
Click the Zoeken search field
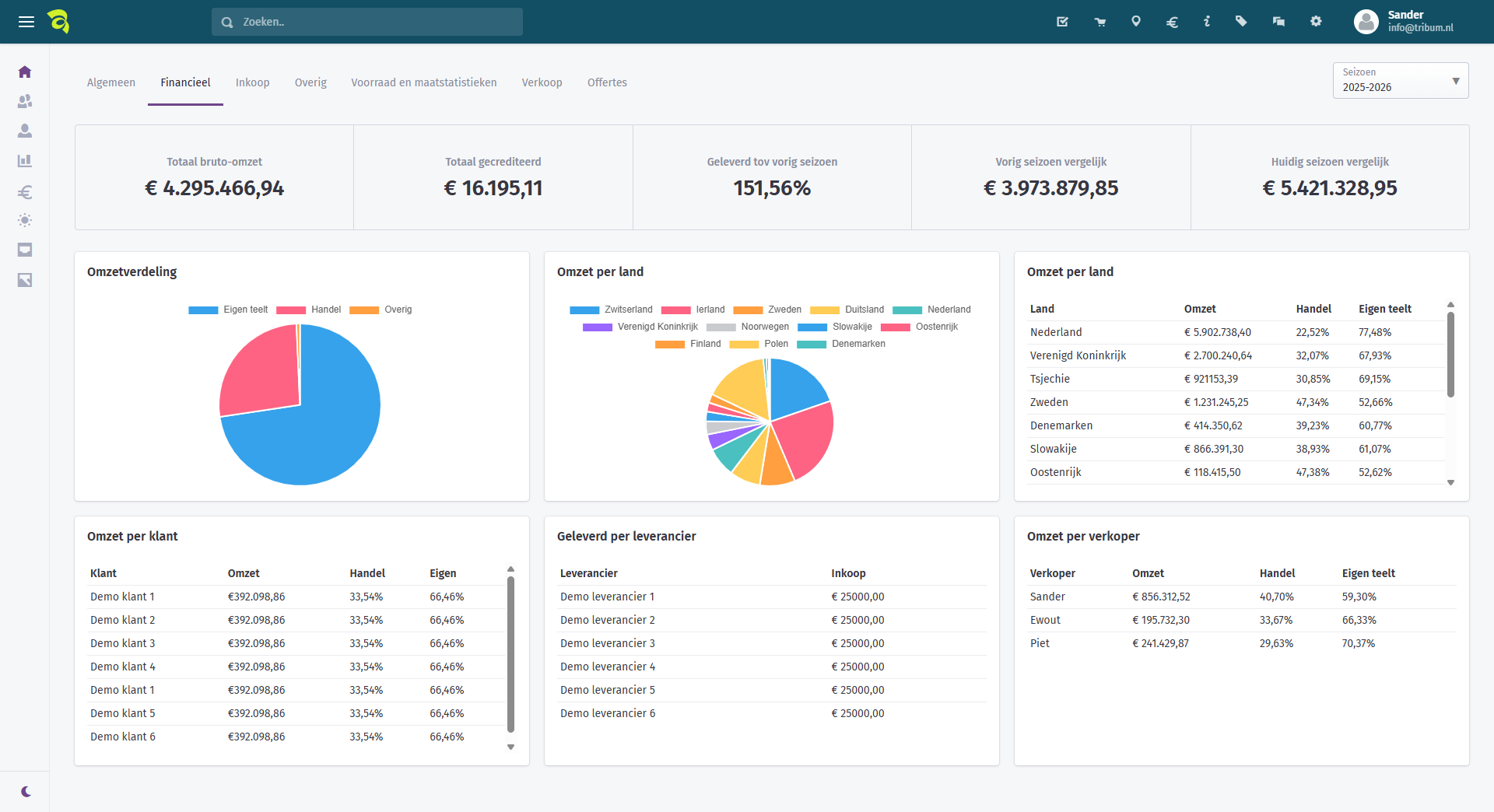(x=367, y=22)
